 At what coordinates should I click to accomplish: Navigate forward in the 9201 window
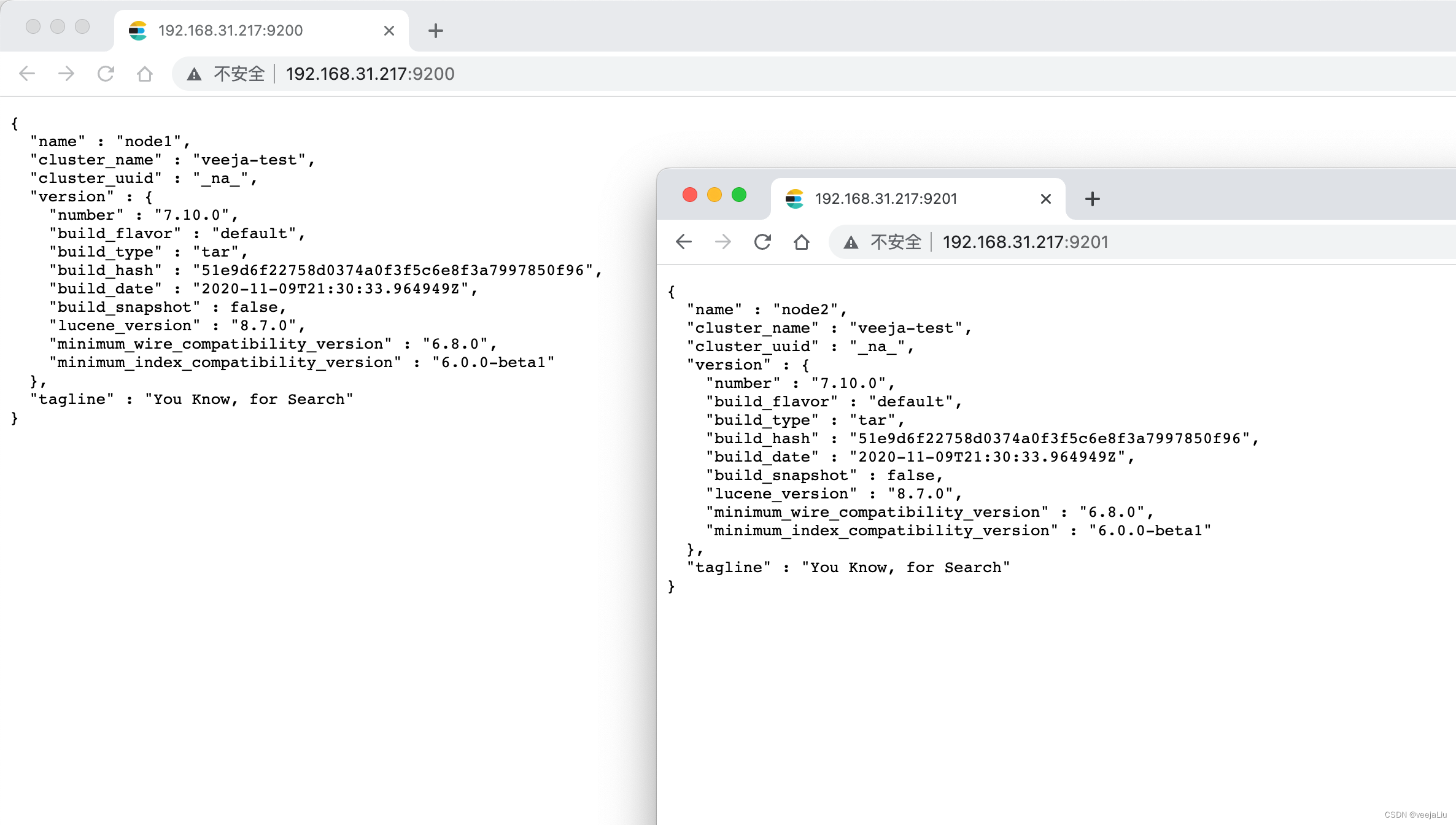(x=723, y=242)
